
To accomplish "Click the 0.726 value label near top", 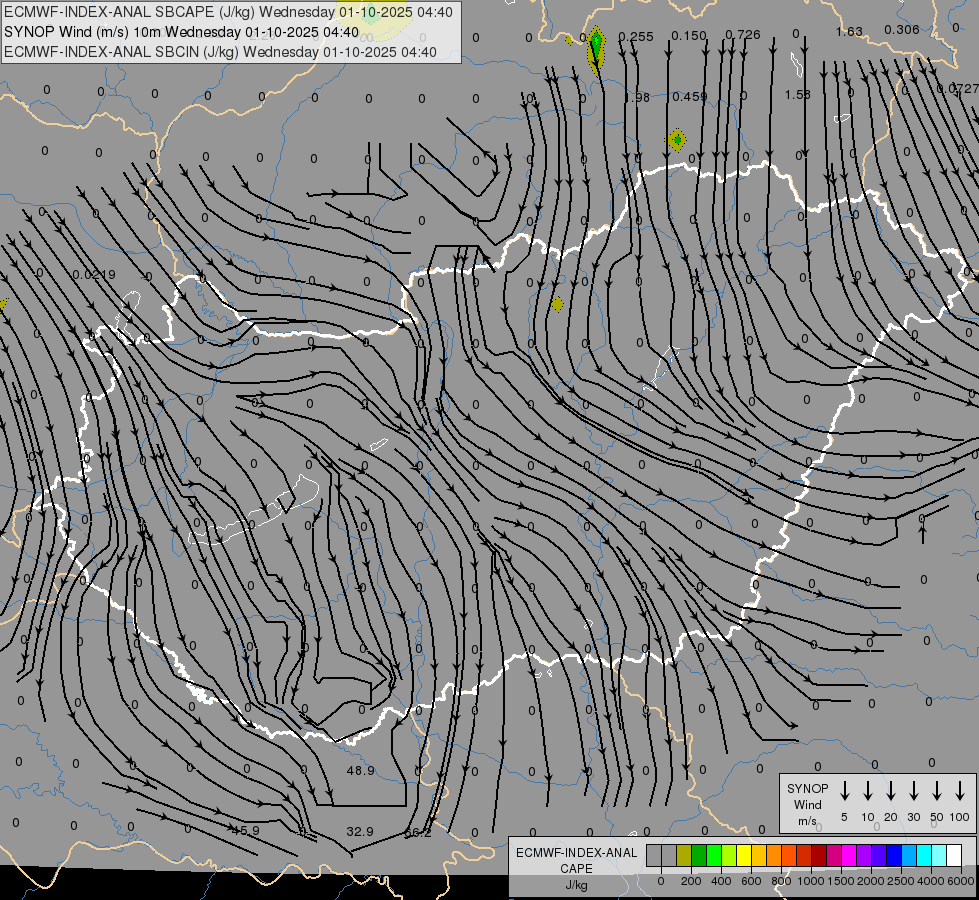I will pos(742,35).
